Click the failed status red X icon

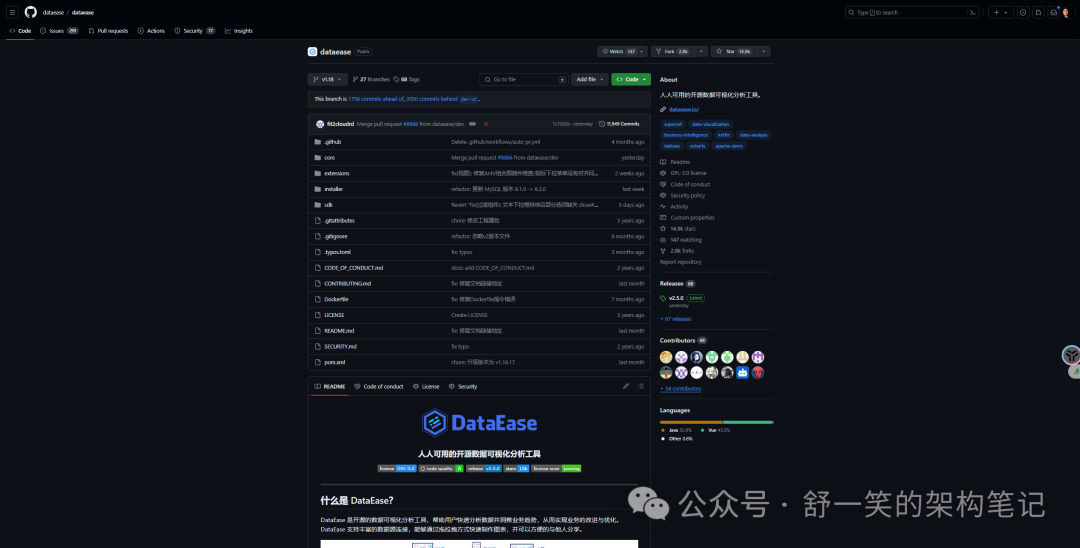click(486, 124)
